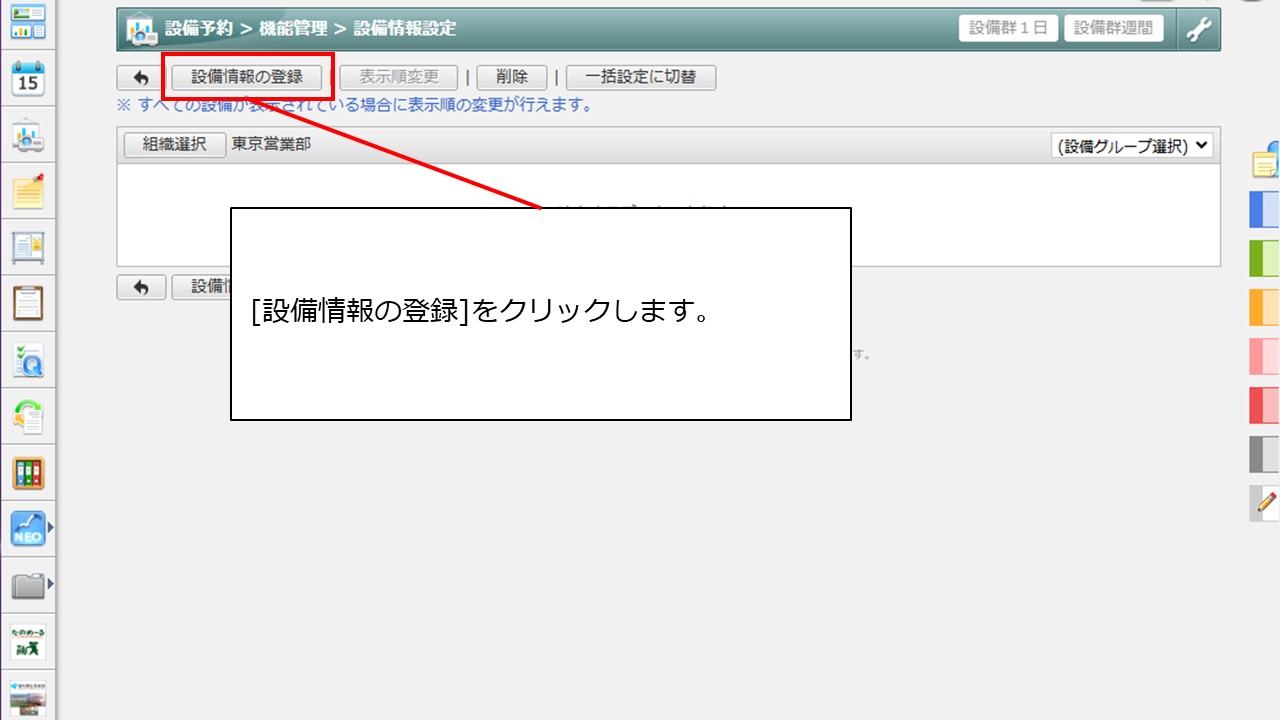Screen dimensions: 1280x720
Task: Open the calendar icon showing 15
Action: (x=28, y=78)
